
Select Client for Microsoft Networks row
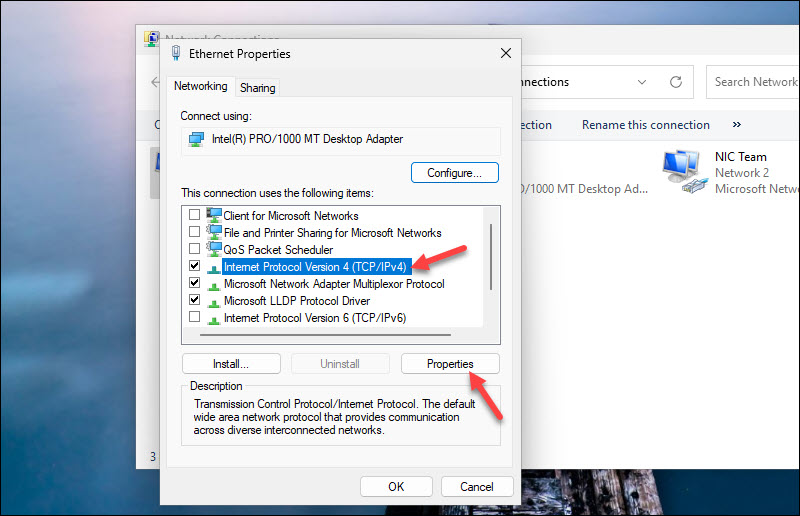[x=291, y=216]
